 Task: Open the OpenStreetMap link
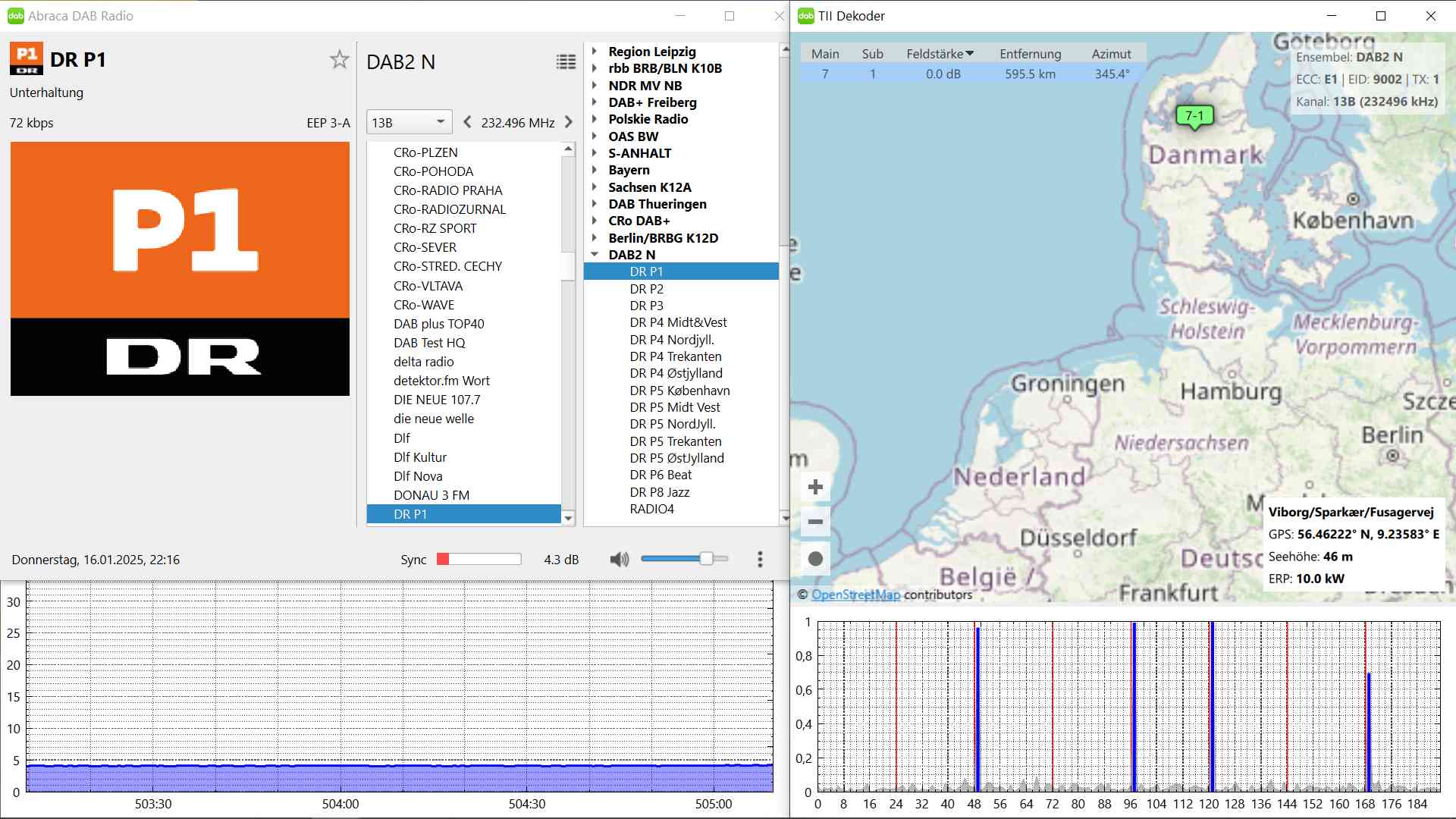click(855, 595)
